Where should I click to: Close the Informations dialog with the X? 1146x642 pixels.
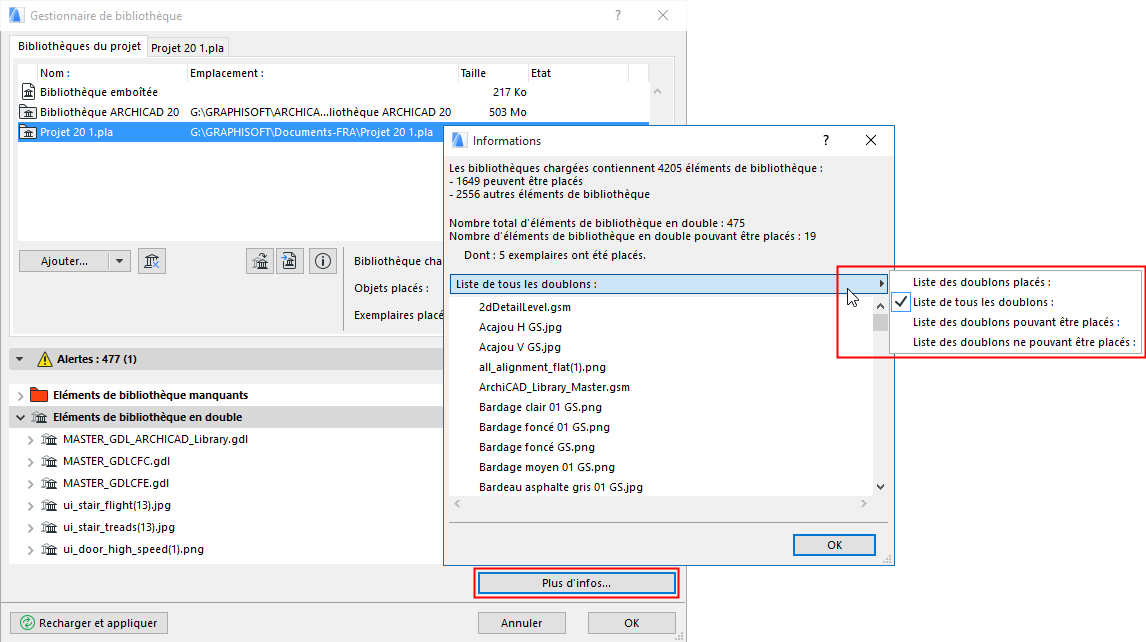click(870, 140)
